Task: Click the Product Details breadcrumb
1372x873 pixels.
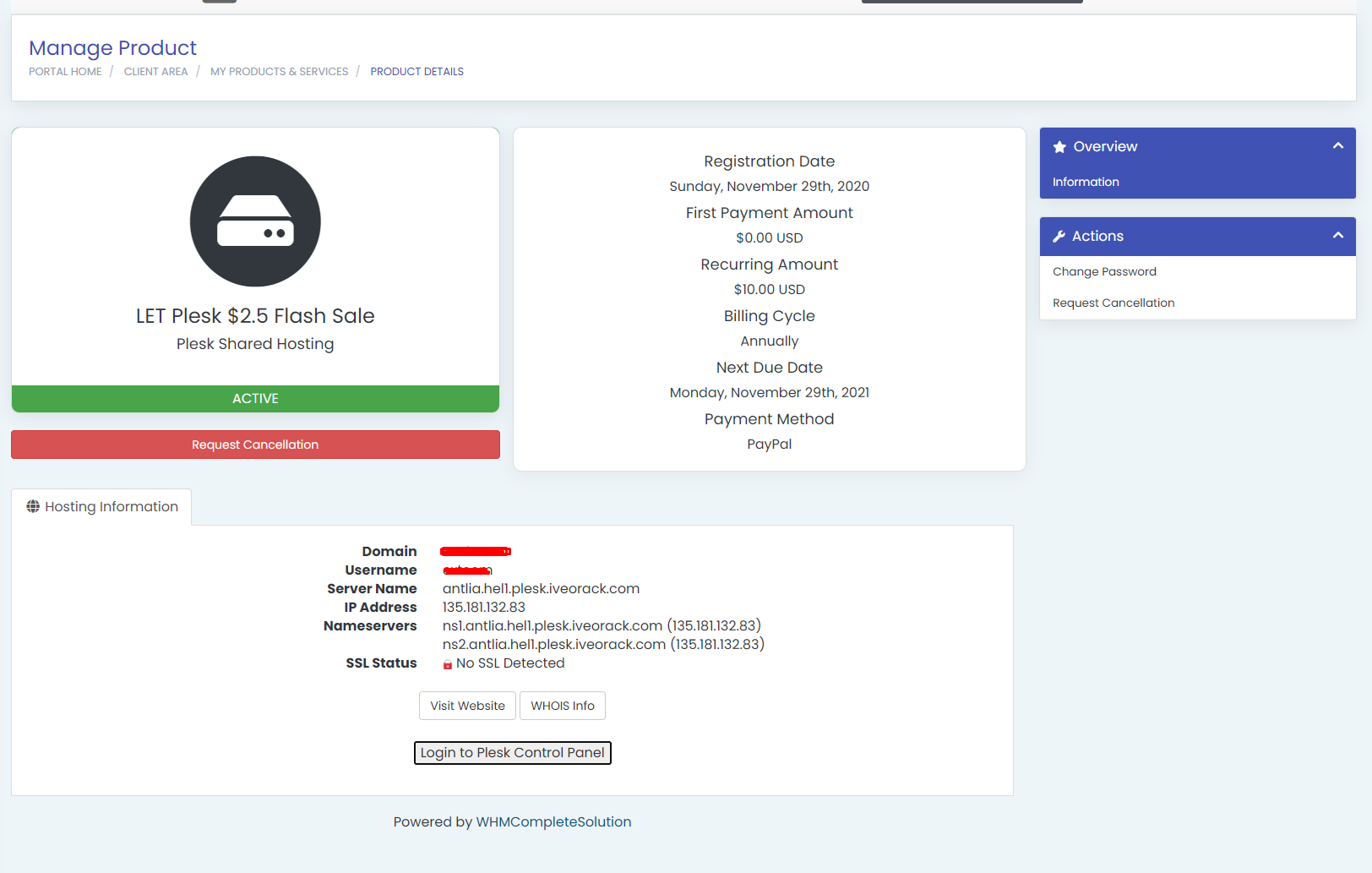Action: pyautogui.click(x=417, y=72)
